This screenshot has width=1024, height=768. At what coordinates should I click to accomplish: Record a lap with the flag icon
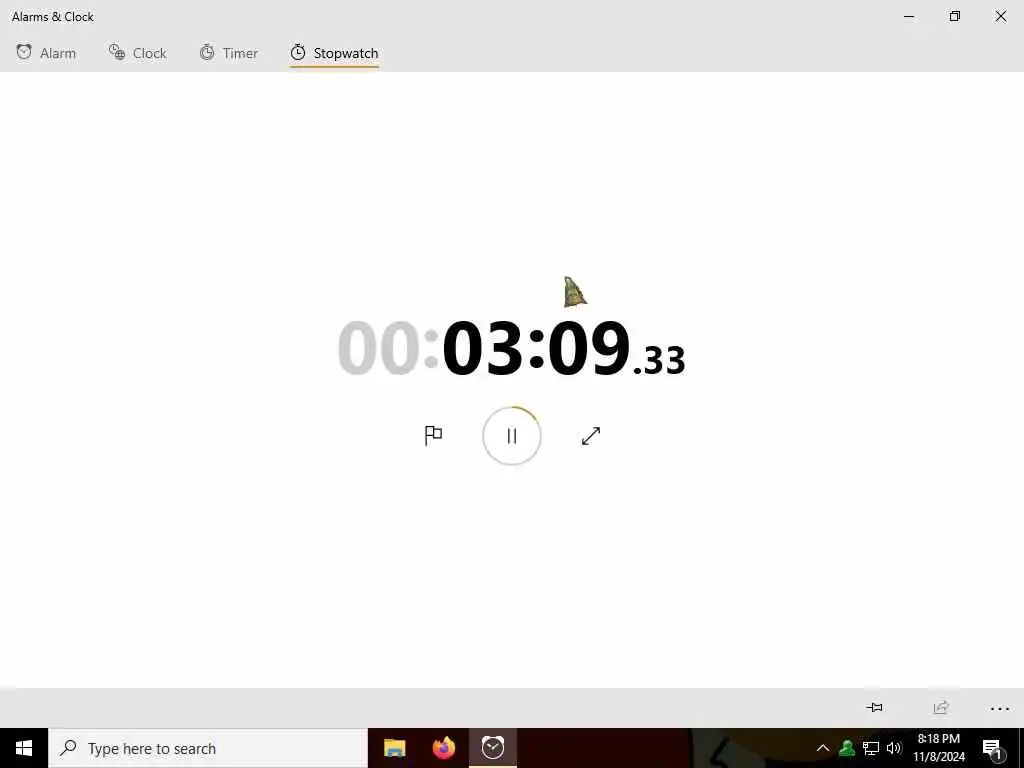(x=434, y=436)
